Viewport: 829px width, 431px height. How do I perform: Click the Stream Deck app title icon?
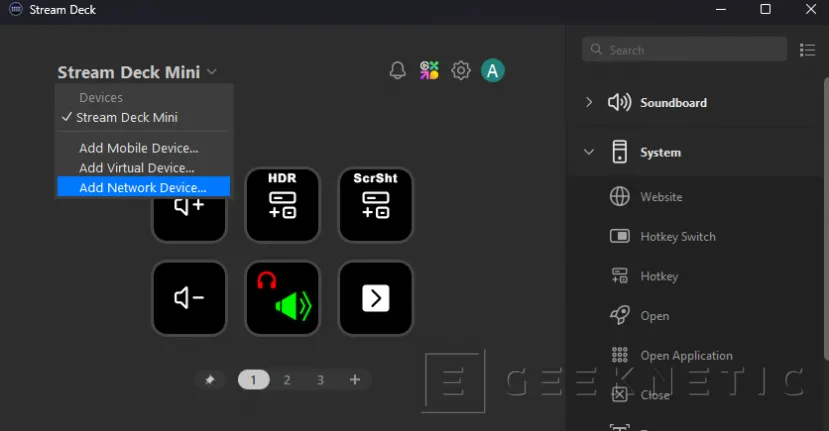(16, 10)
